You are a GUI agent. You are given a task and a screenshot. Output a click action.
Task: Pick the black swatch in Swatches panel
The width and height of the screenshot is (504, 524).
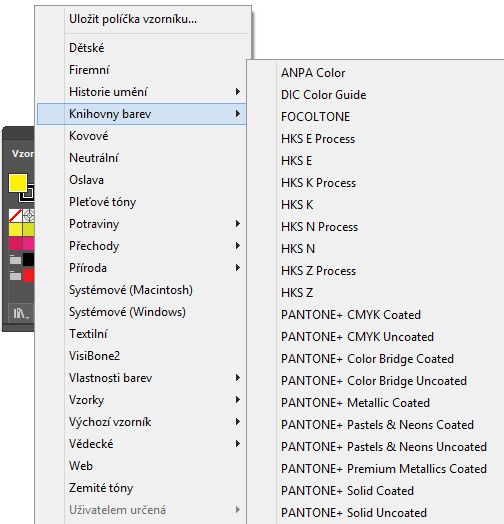[x=28, y=259]
